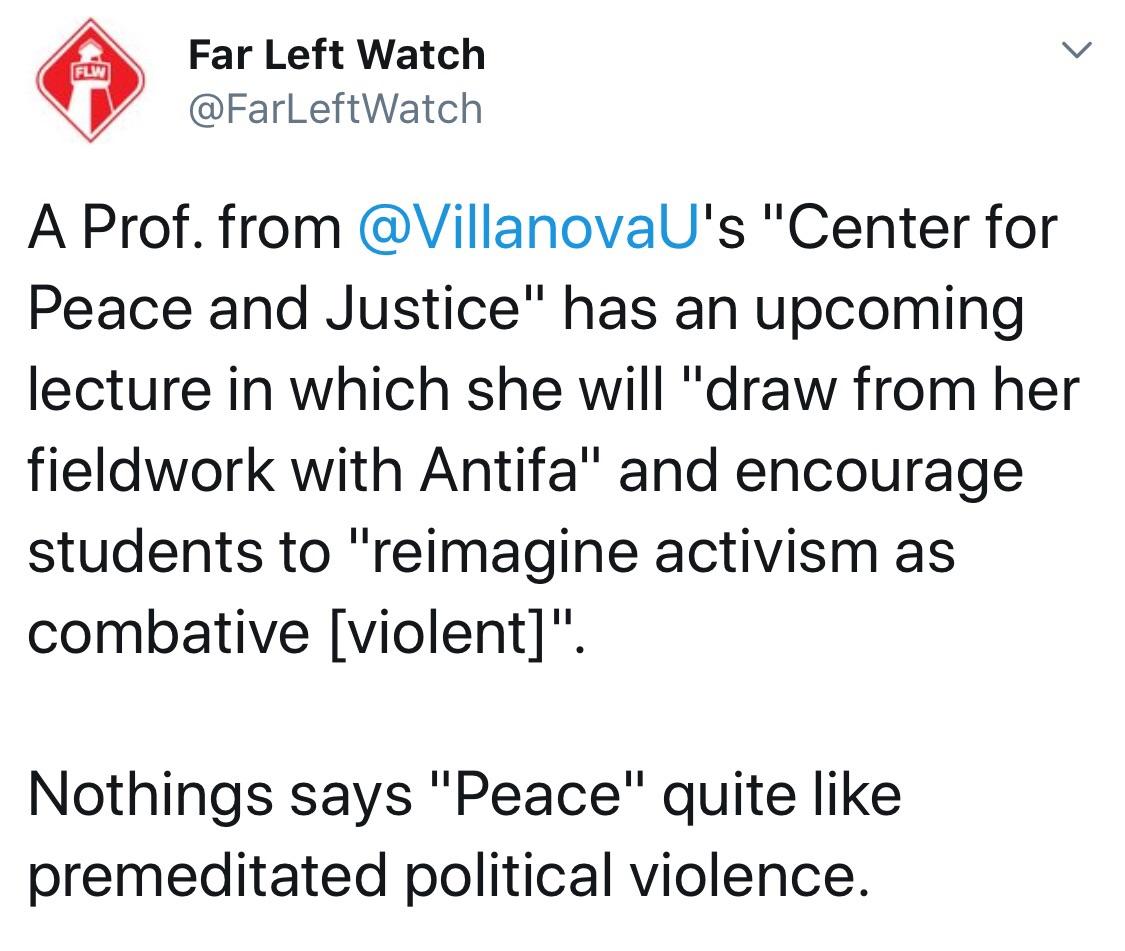Click the word "students" in tweet body
1125x951 pixels.
[146, 552]
